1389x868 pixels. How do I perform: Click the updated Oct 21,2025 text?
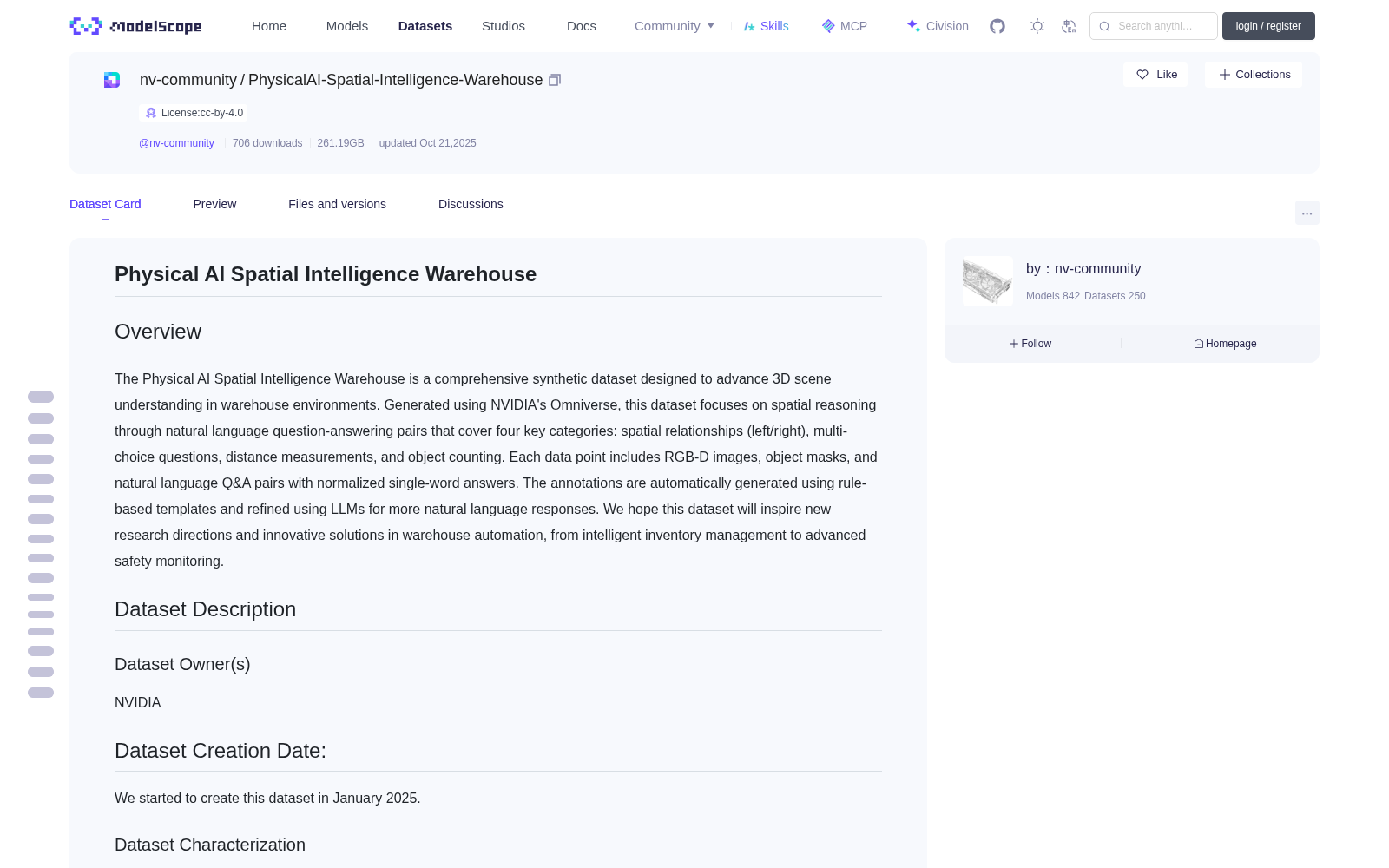point(427,143)
